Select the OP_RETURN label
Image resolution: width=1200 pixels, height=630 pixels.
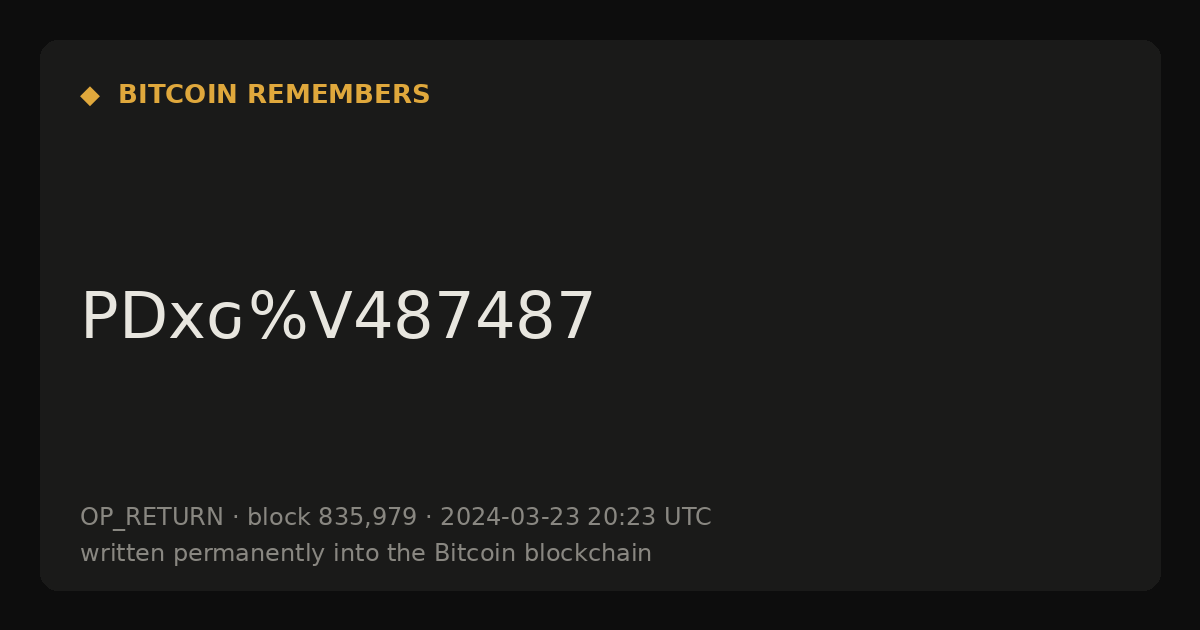(x=152, y=517)
